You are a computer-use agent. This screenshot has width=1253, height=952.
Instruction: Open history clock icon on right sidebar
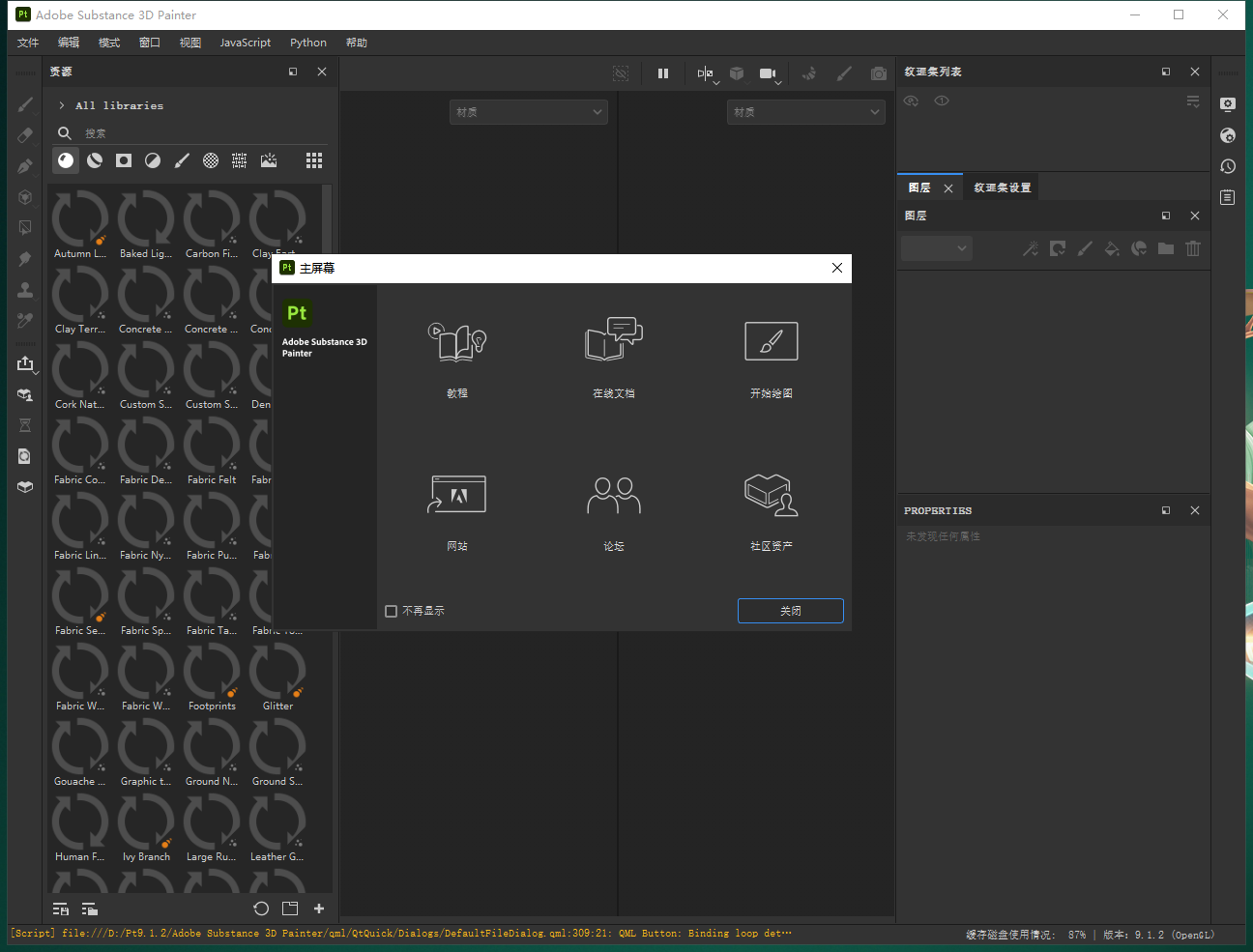click(x=1228, y=166)
